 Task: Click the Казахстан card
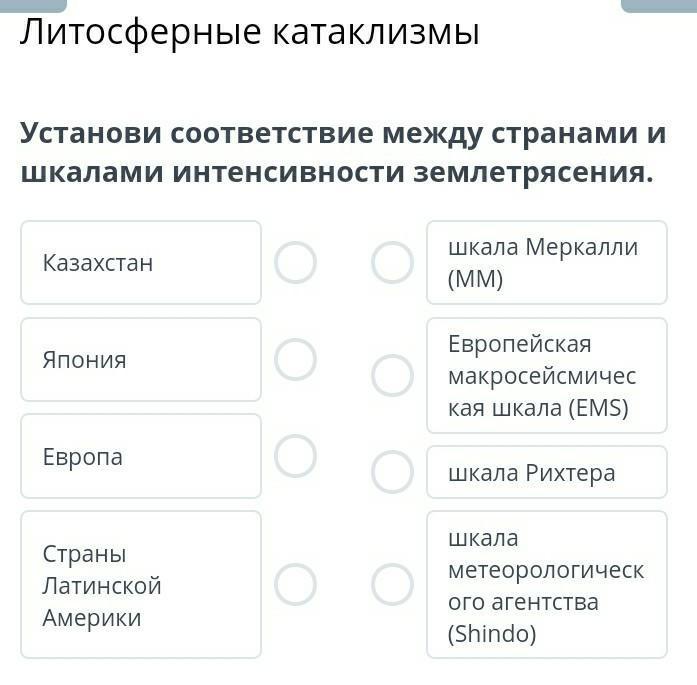141,262
